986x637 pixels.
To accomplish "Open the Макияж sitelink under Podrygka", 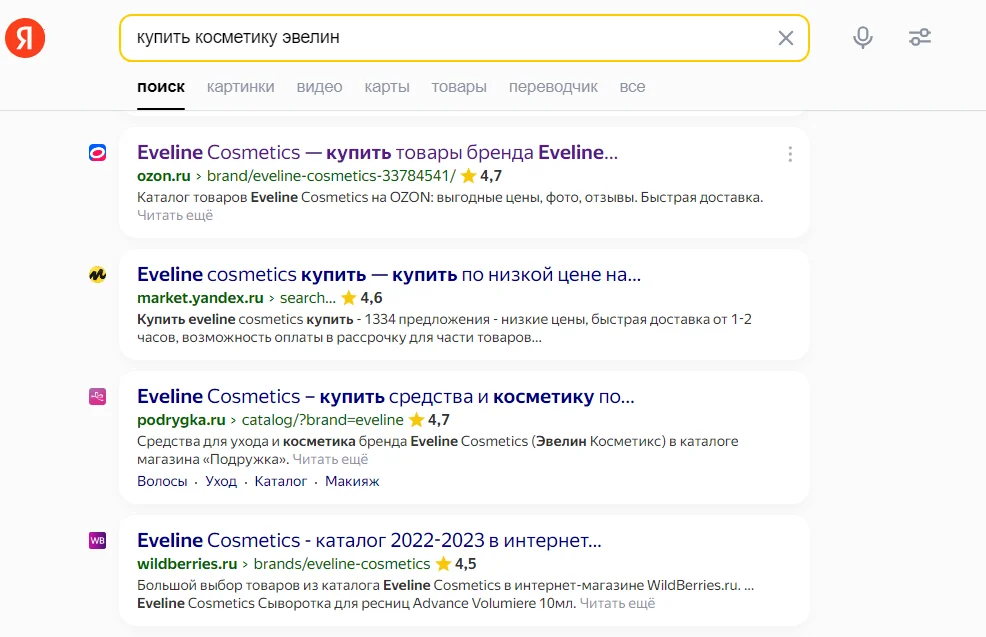I will [352, 482].
